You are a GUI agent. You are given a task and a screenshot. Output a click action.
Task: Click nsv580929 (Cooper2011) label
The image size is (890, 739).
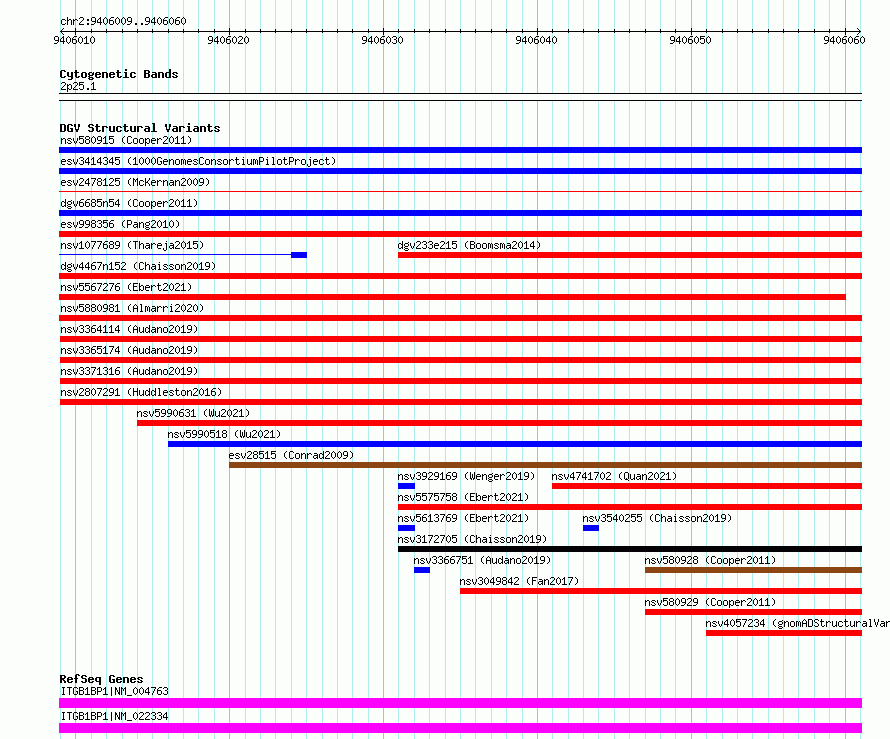point(710,602)
